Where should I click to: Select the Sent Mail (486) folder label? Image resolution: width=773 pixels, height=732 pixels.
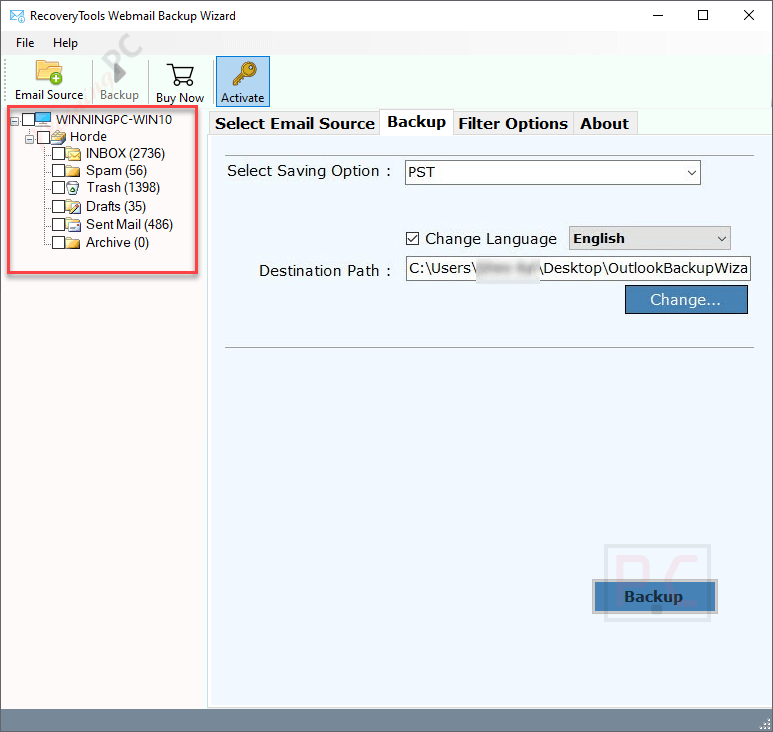tap(129, 224)
